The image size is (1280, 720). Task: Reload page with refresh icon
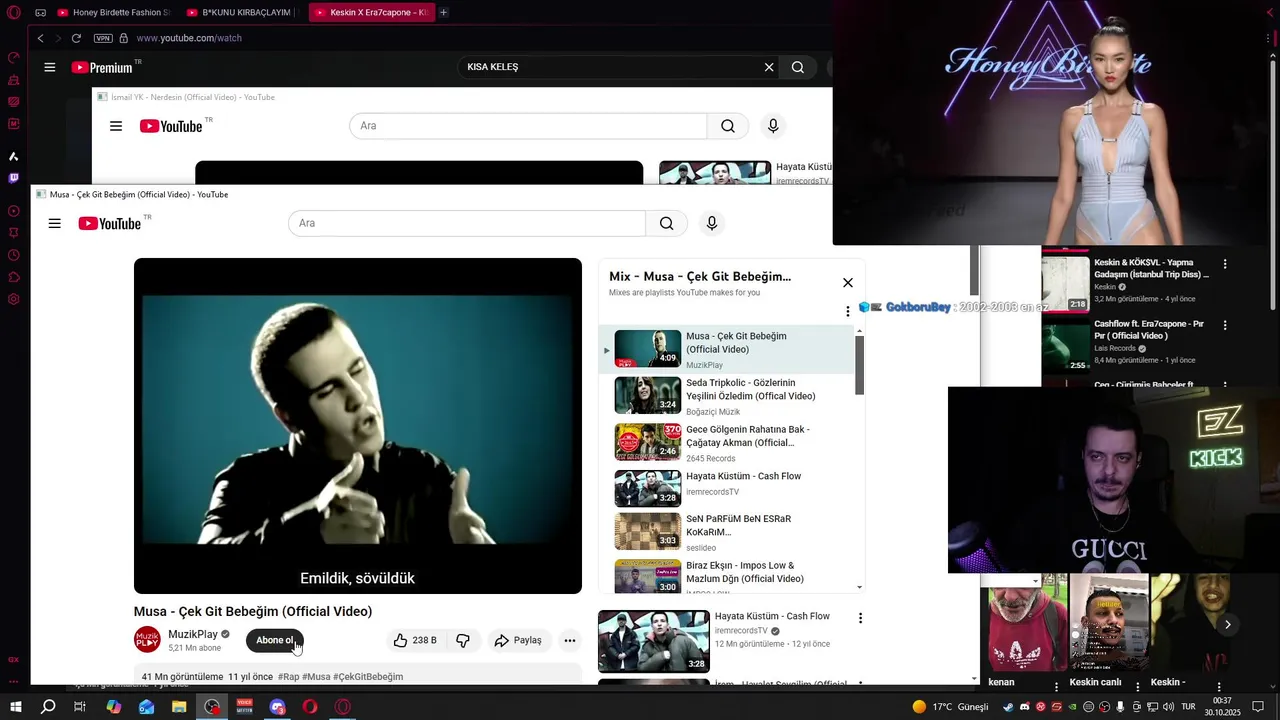pyautogui.click(x=76, y=38)
